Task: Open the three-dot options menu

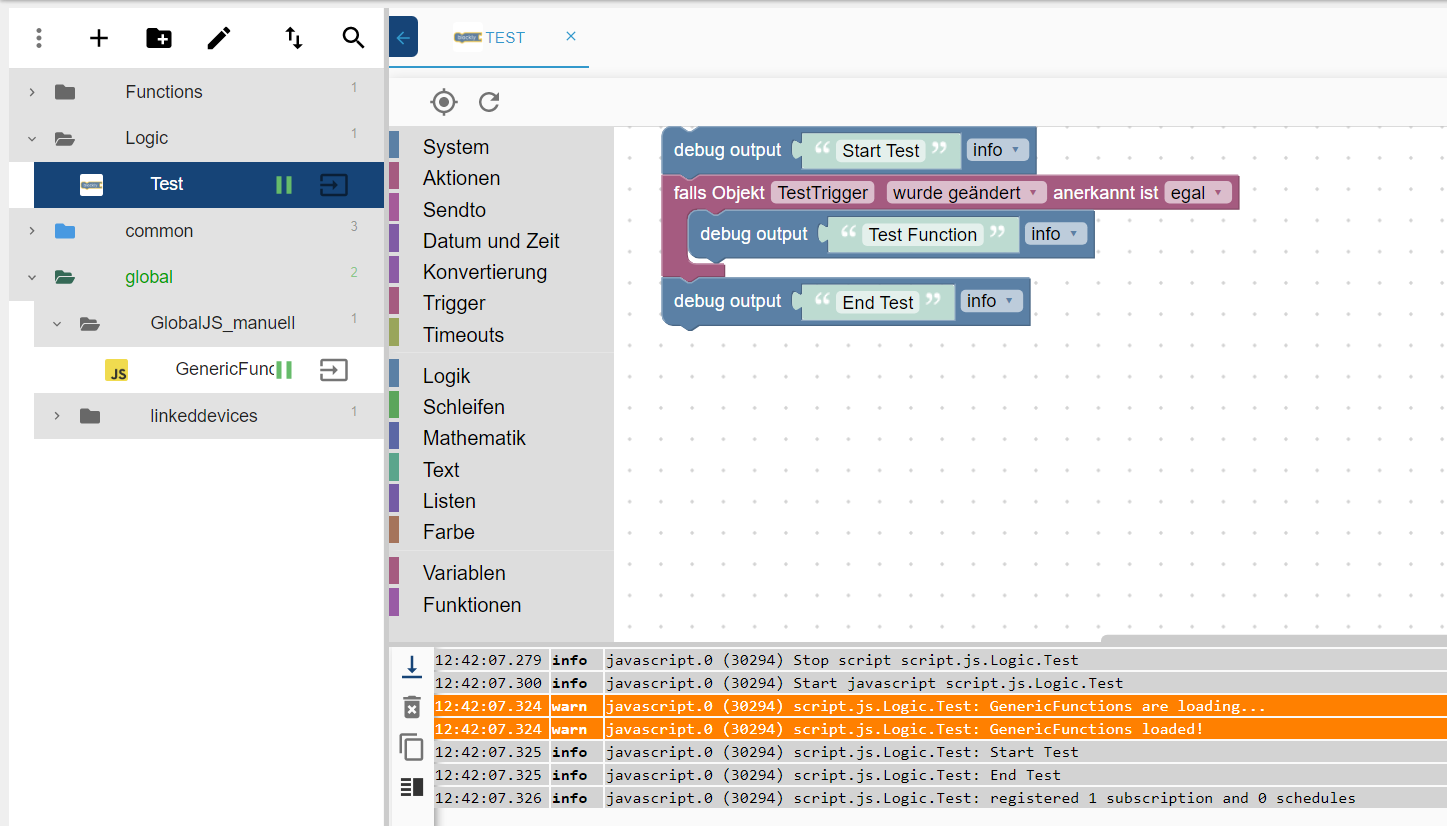Action: [x=39, y=38]
